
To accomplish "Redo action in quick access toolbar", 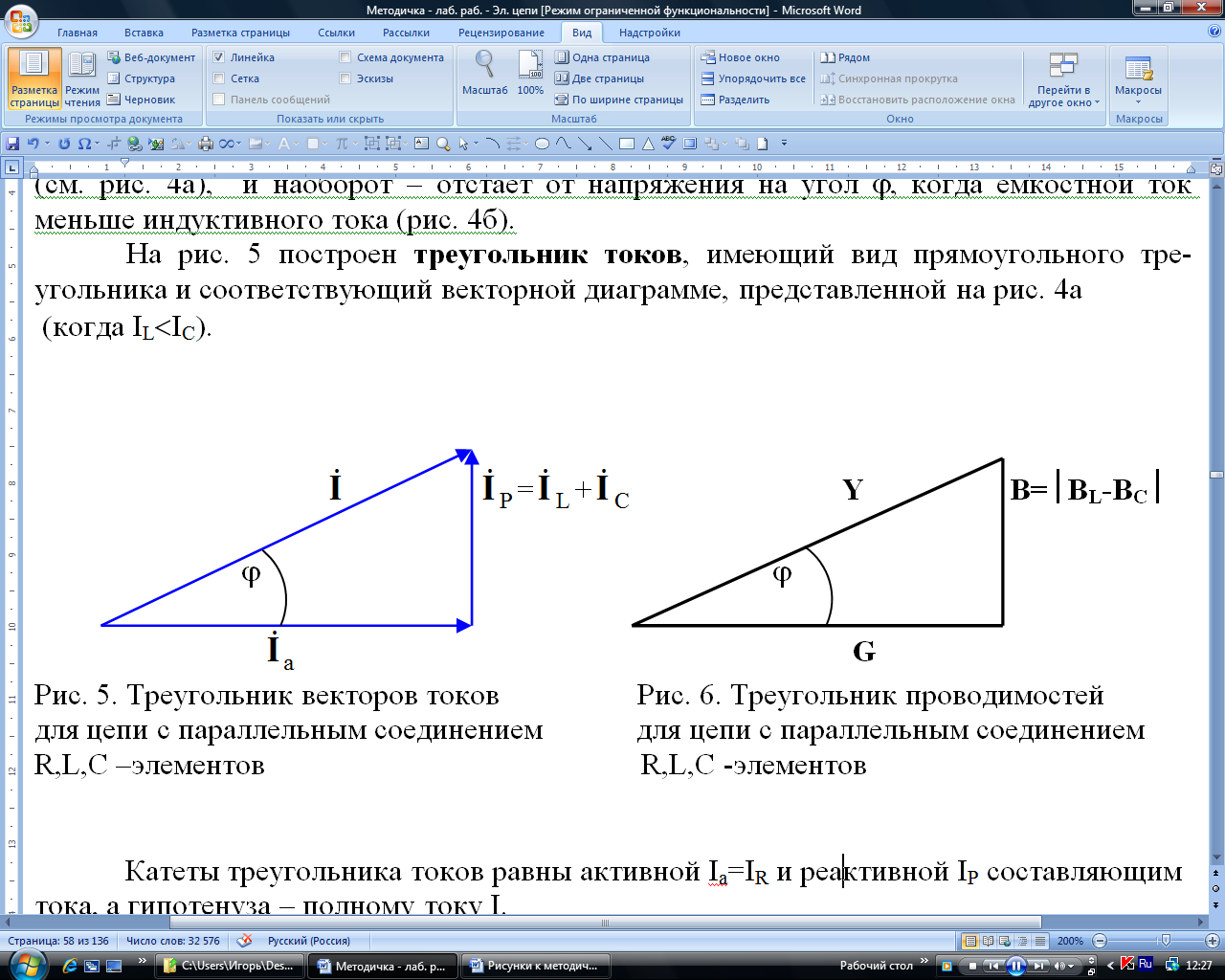I will [x=64, y=144].
